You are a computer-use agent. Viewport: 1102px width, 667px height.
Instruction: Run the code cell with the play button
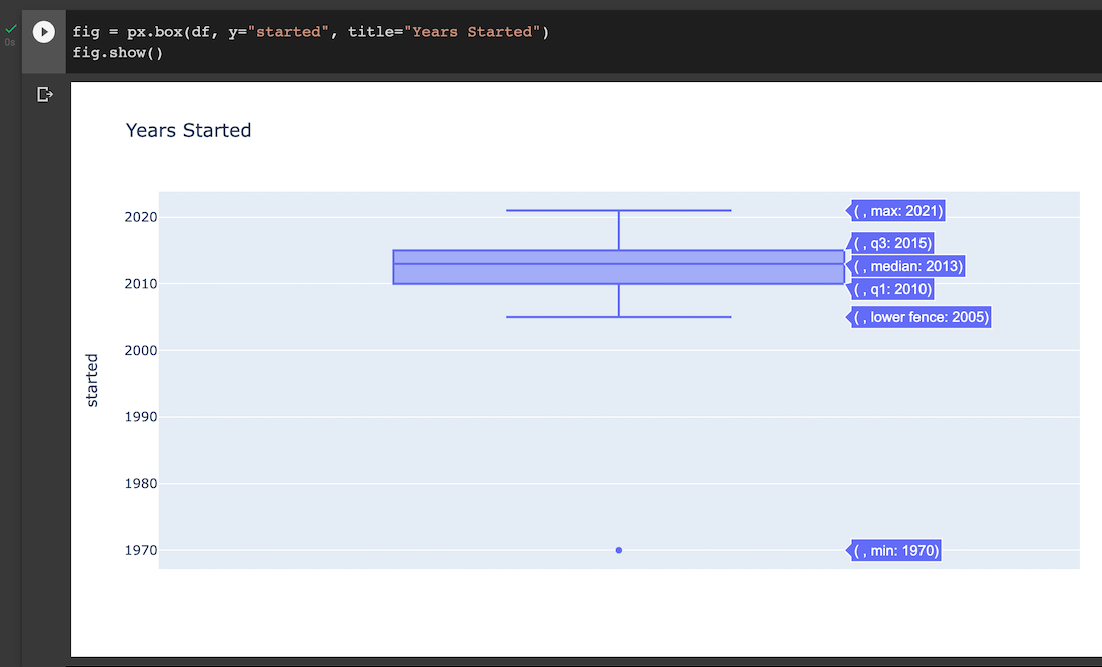point(43,31)
